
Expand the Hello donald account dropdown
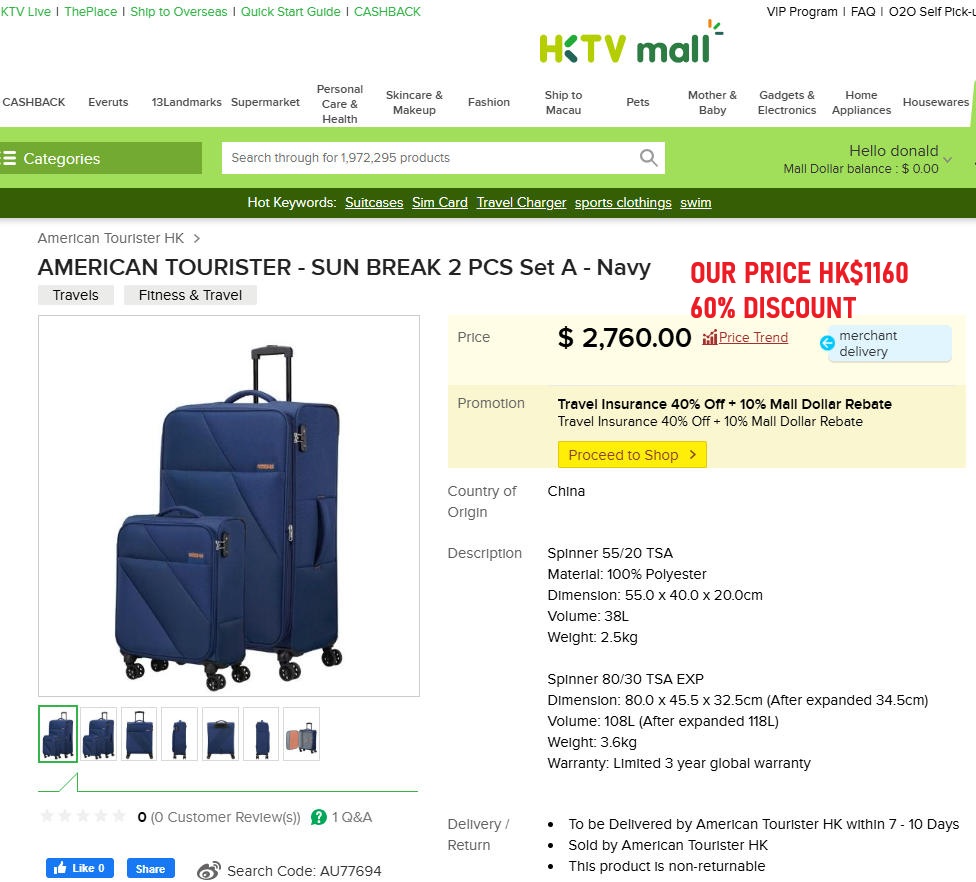pyautogui.click(x=947, y=160)
